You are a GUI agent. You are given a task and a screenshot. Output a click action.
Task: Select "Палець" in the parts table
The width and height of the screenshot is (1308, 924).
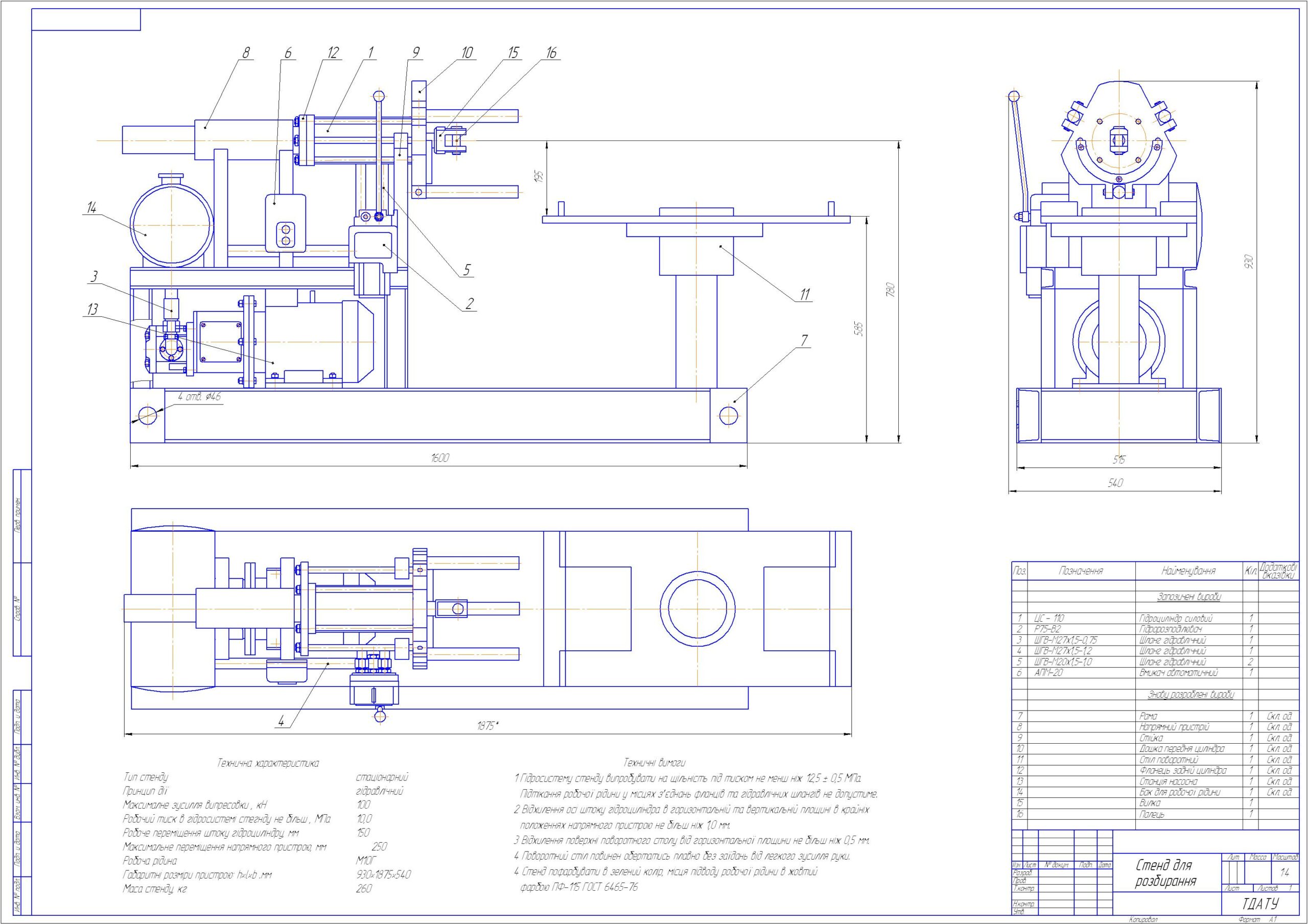1151,815
